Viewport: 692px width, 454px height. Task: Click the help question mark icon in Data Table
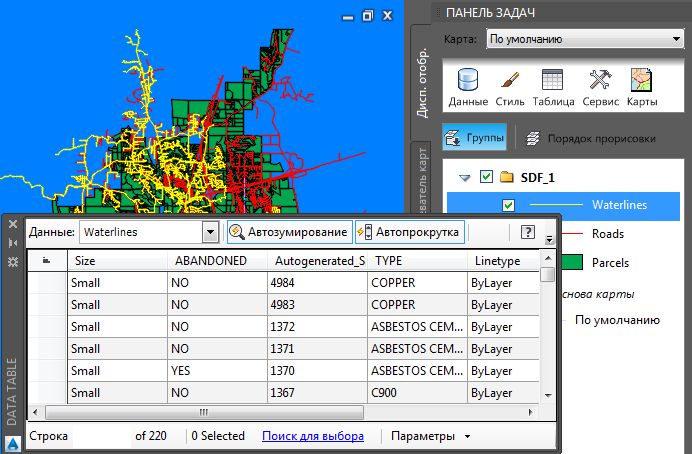528,232
